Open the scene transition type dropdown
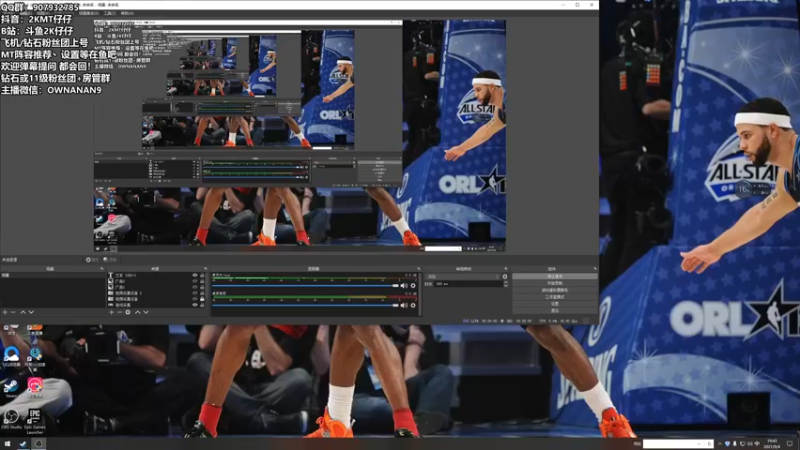Viewport: 800px width, 450px height. click(x=463, y=277)
